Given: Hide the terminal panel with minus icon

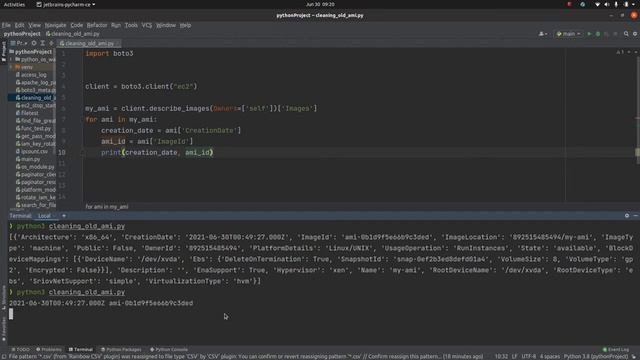Looking at the screenshot, I should pos(636,216).
